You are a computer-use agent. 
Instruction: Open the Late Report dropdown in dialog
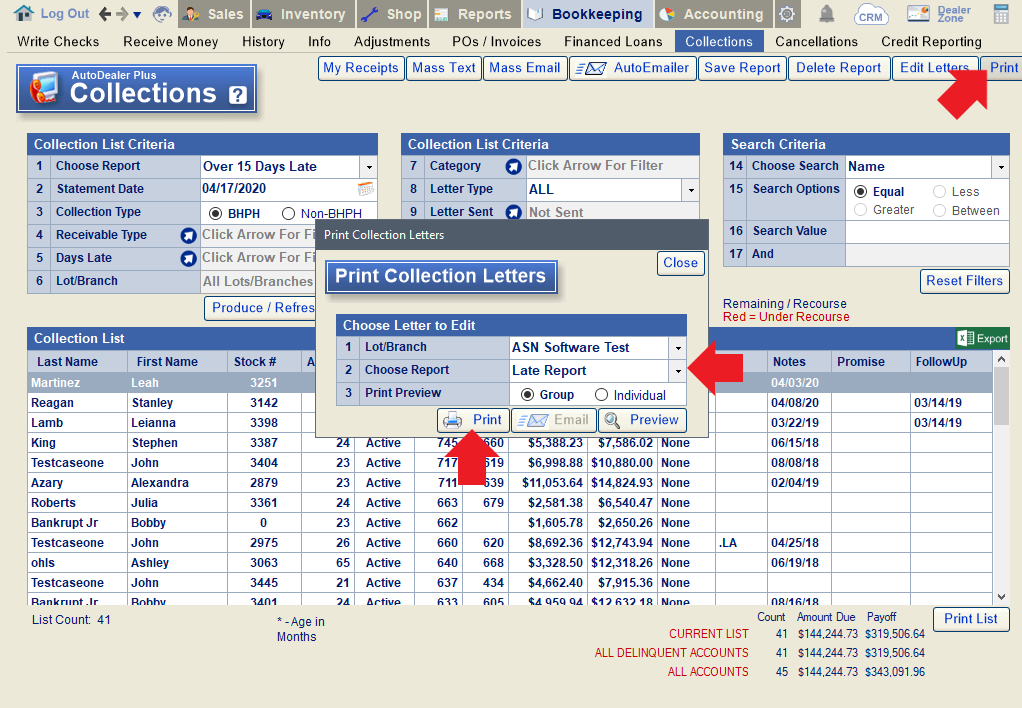pos(678,372)
